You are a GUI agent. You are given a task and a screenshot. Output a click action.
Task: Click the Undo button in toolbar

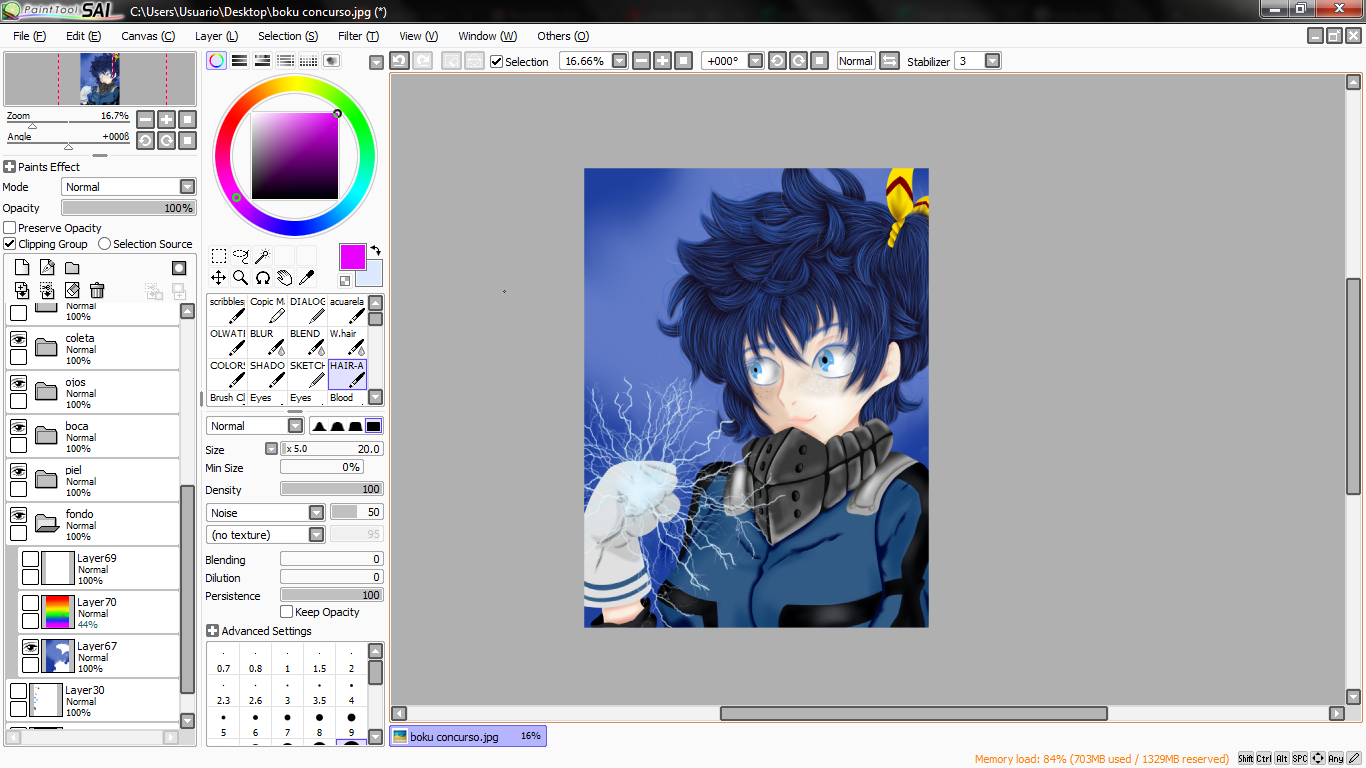(399, 61)
